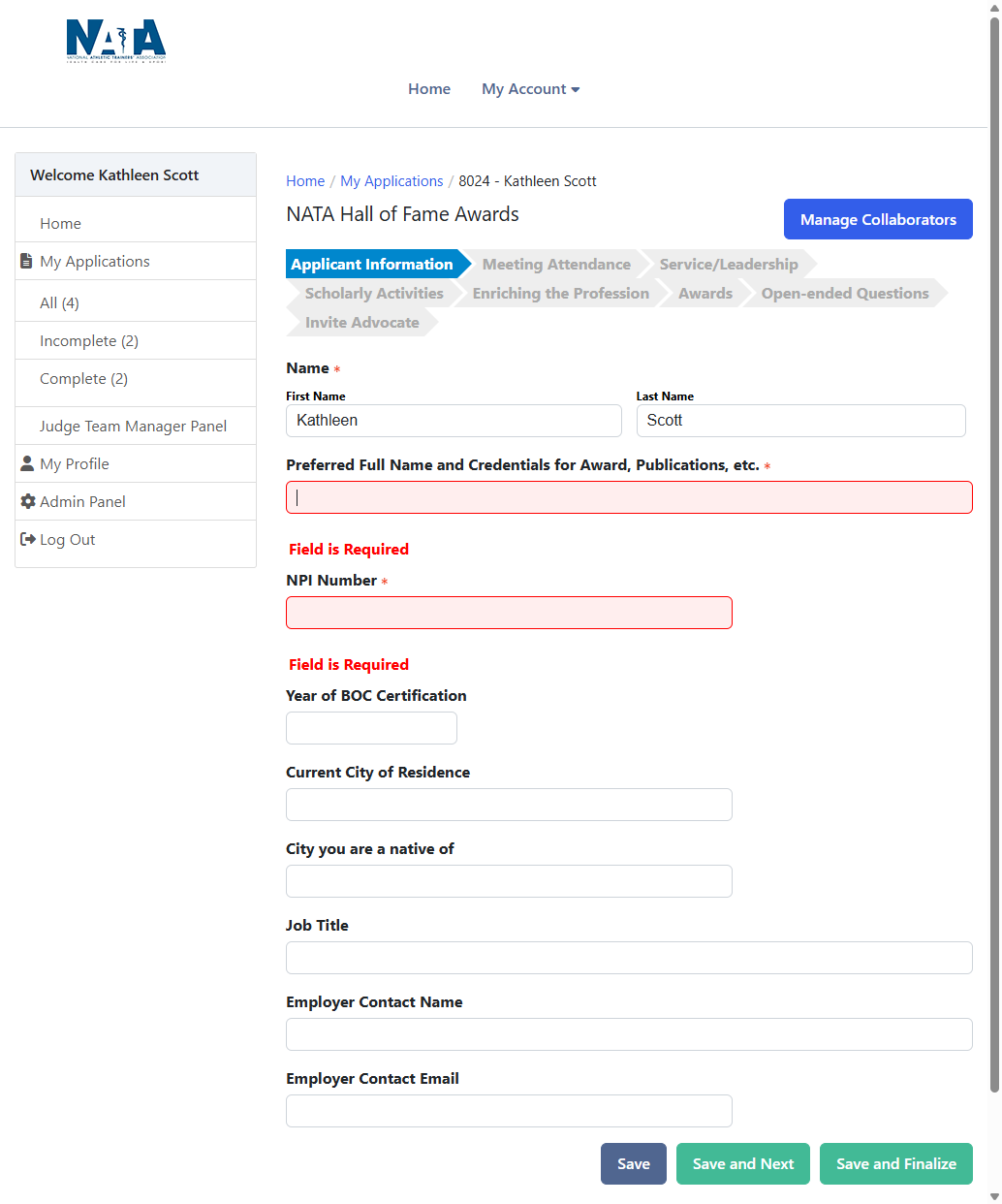Screen dimensions: 1002x1204
Task: Open the My Profile sidebar link
Action: [75, 464]
